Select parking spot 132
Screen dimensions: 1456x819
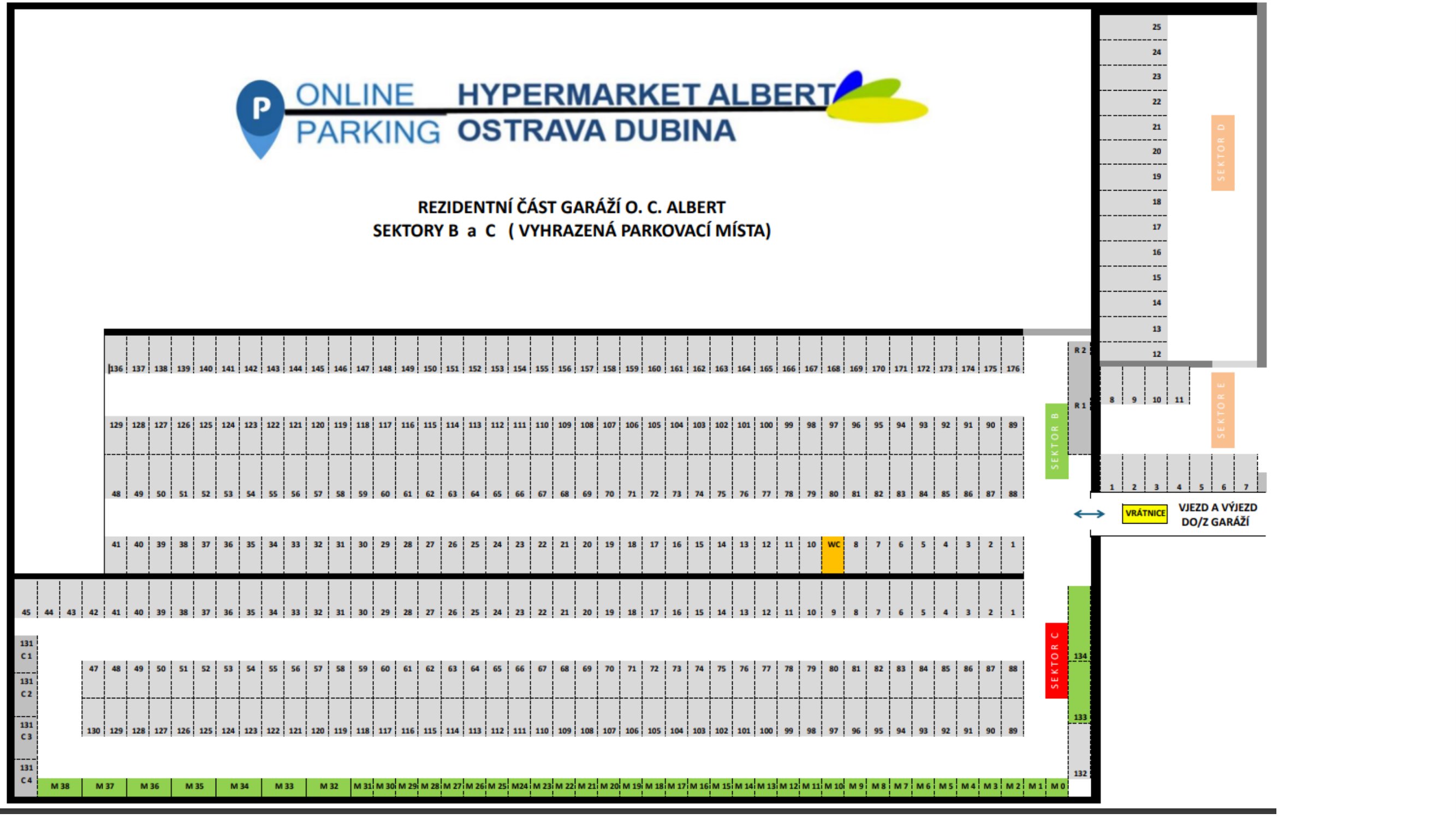[x=1079, y=752]
